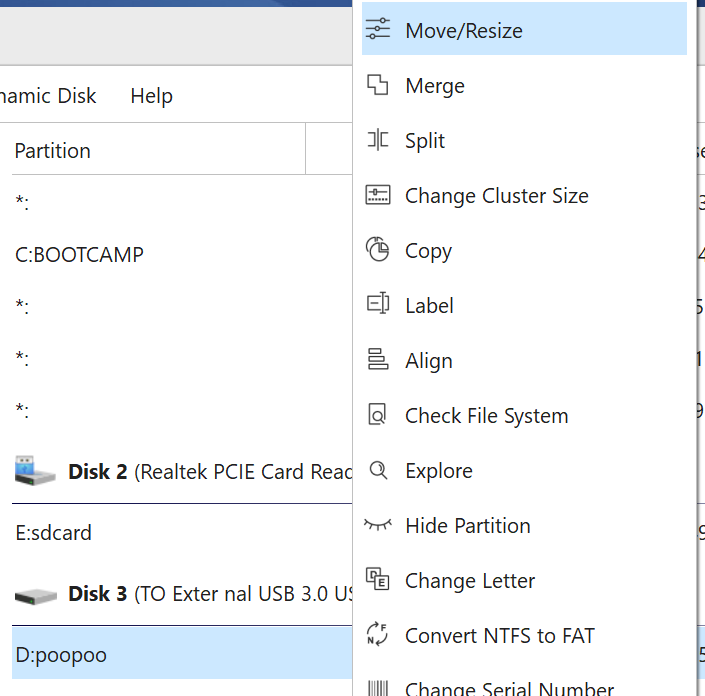Click the Label icon in context menu
This screenshot has height=696, width=705.
[378, 305]
